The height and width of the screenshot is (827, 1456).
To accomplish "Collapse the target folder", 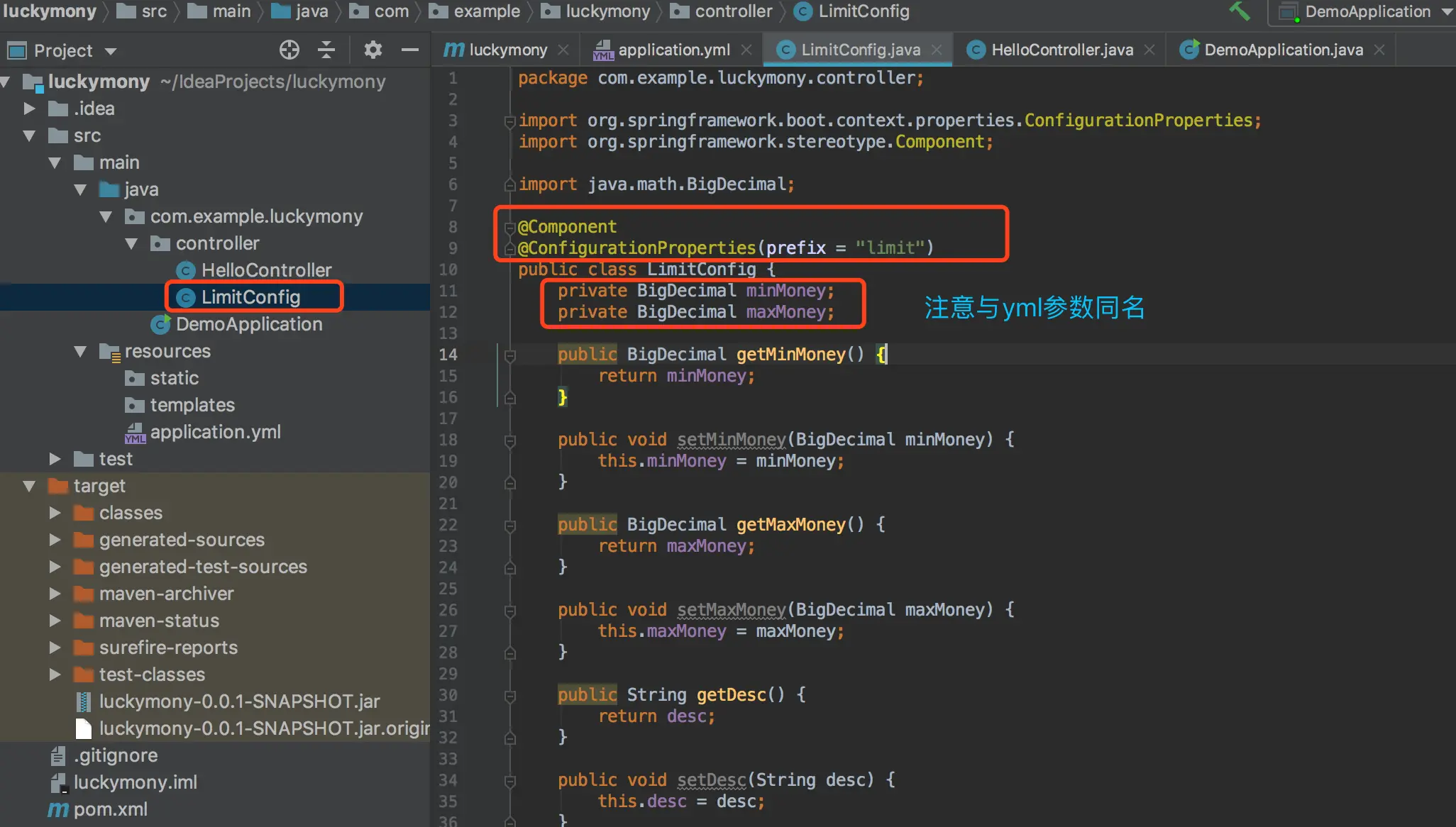I will (x=29, y=486).
